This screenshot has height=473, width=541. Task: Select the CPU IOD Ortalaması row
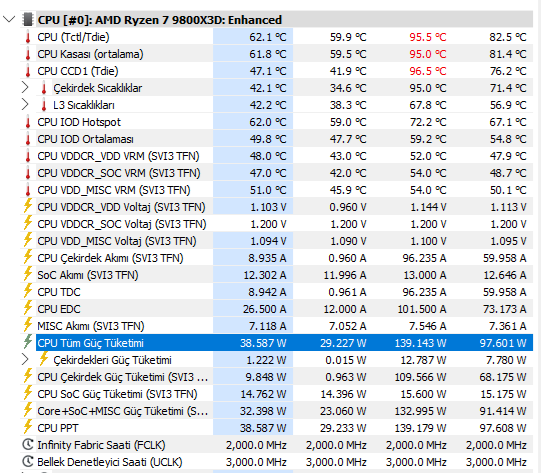coord(277,139)
